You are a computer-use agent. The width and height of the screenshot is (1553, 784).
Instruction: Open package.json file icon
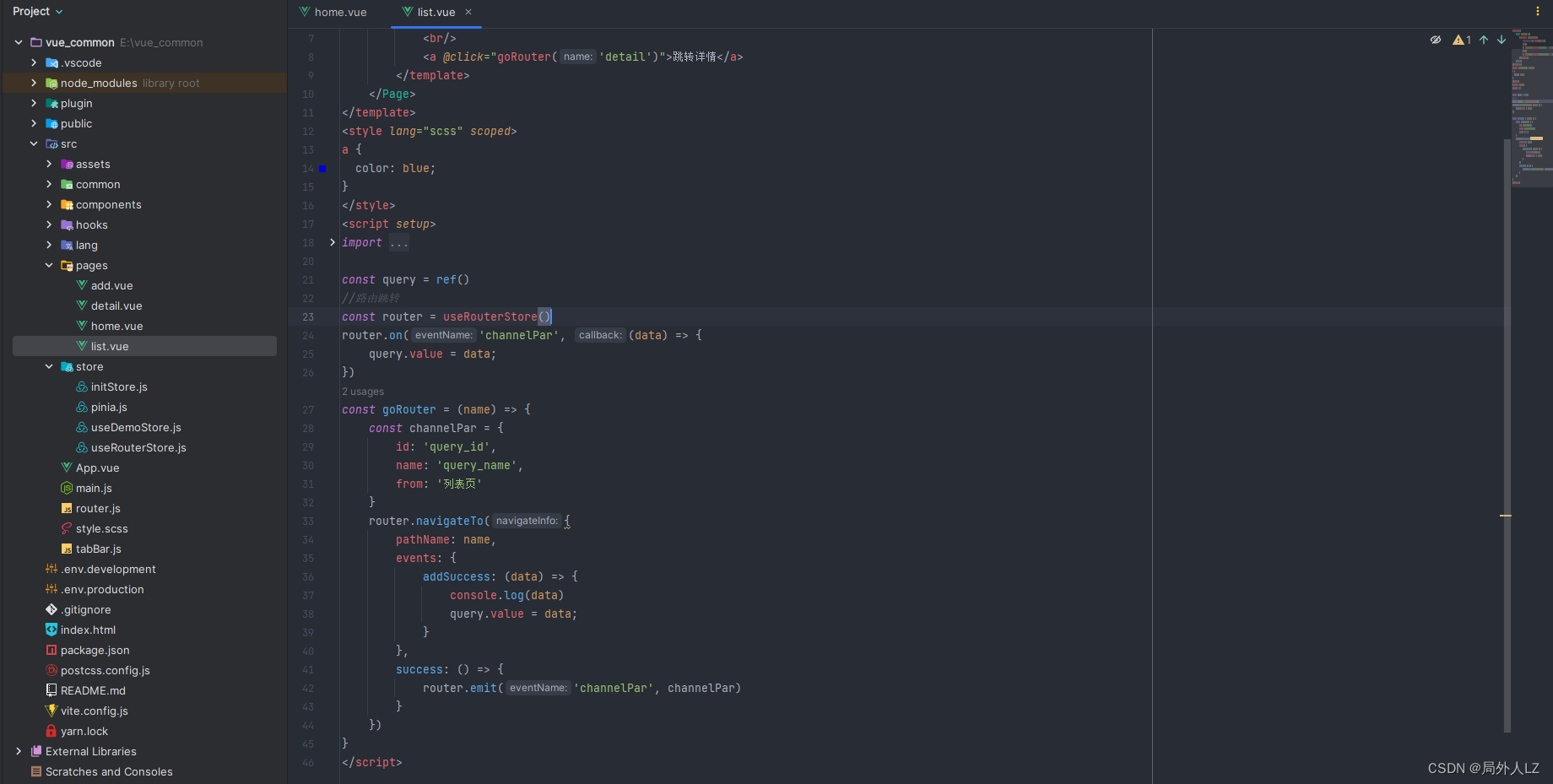pos(51,650)
